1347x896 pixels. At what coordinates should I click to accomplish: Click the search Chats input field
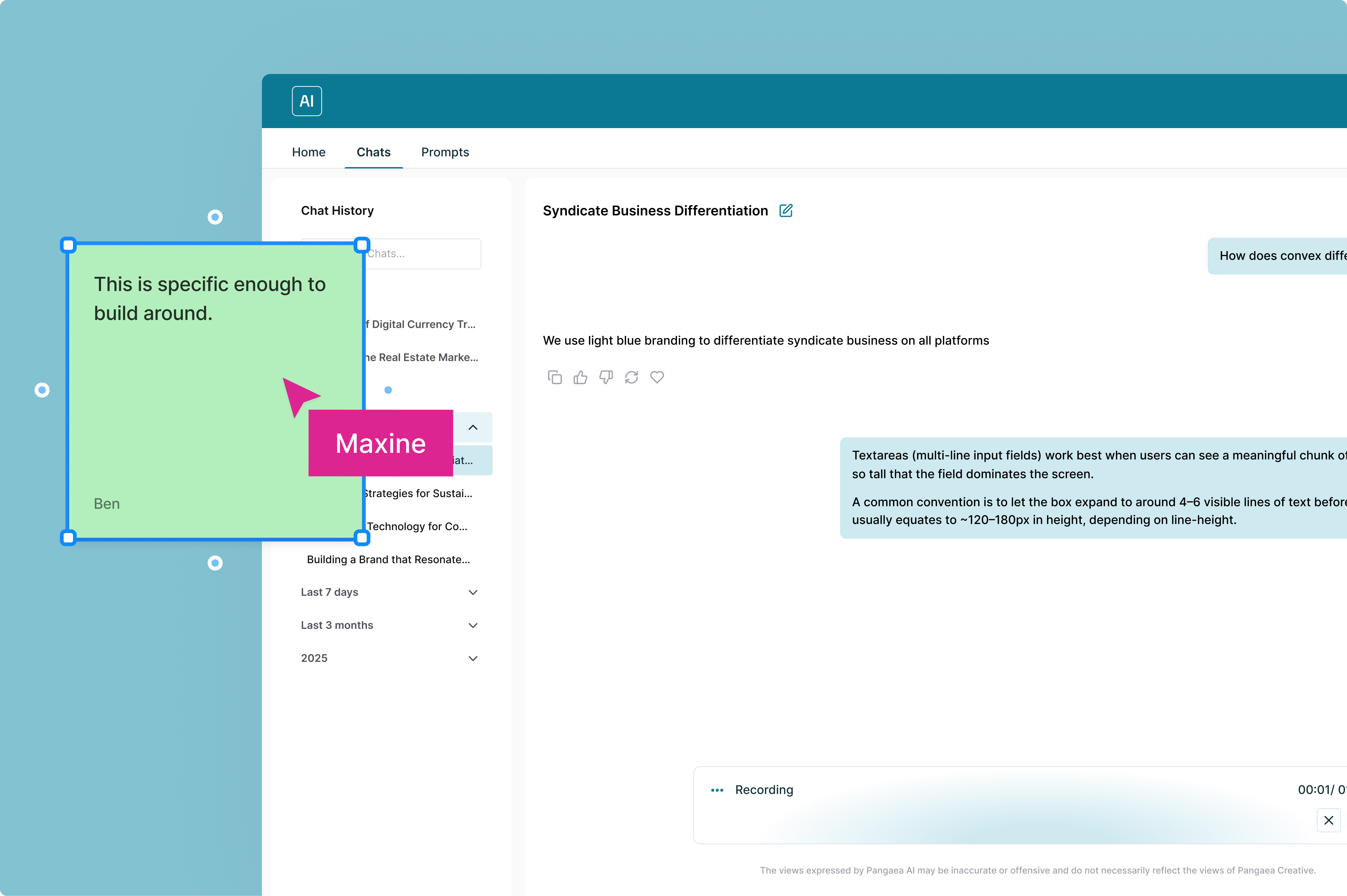[x=423, y=254]
